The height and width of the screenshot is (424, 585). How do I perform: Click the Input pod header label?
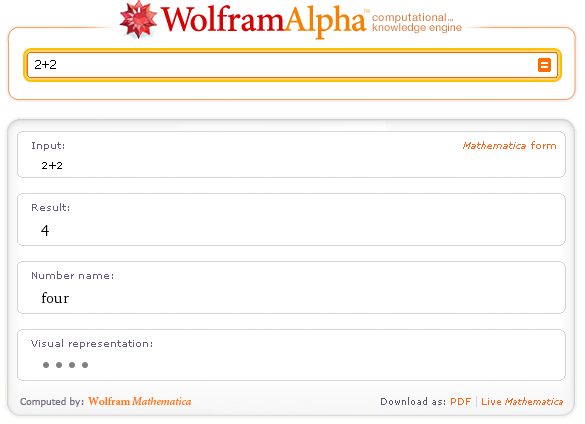coord(48,146)
